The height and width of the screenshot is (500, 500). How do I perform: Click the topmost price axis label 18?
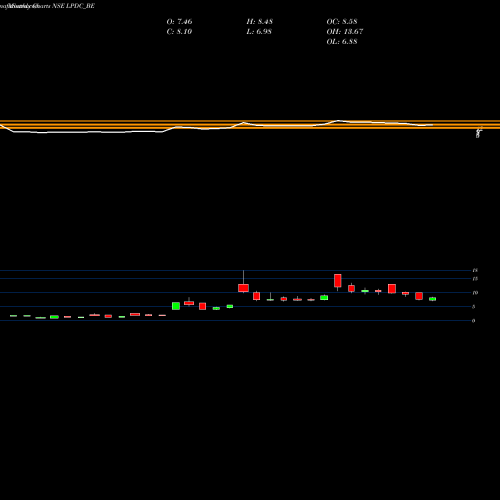click(475, 270)
